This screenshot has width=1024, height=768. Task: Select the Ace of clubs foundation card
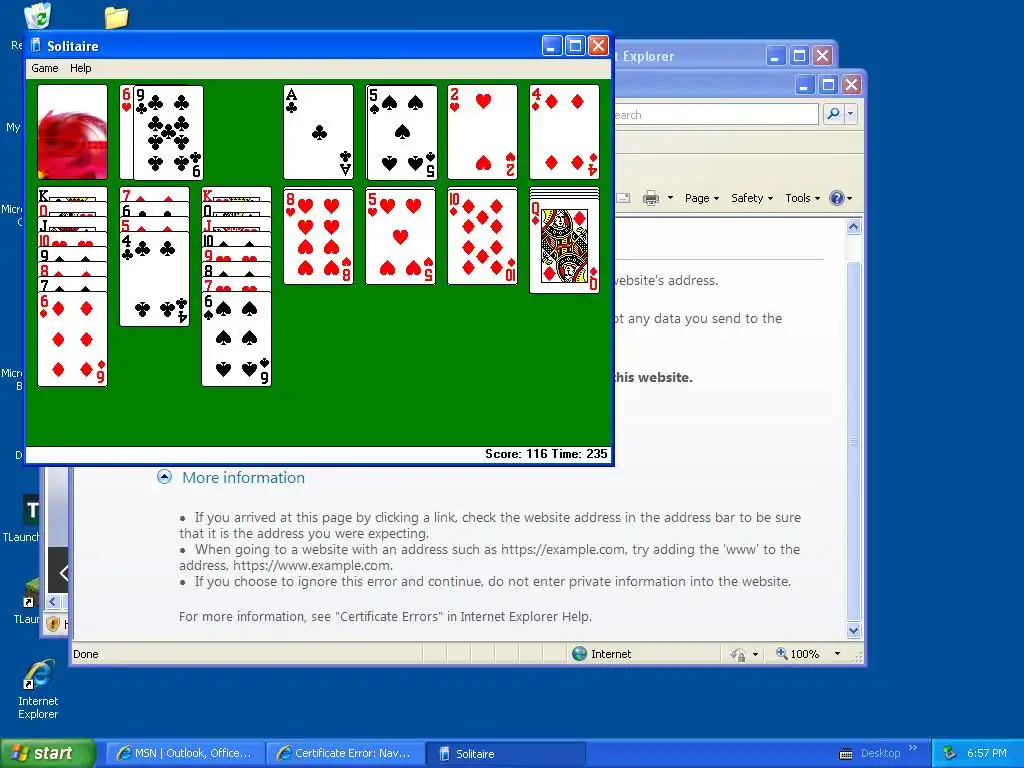[x=319, y=132]
